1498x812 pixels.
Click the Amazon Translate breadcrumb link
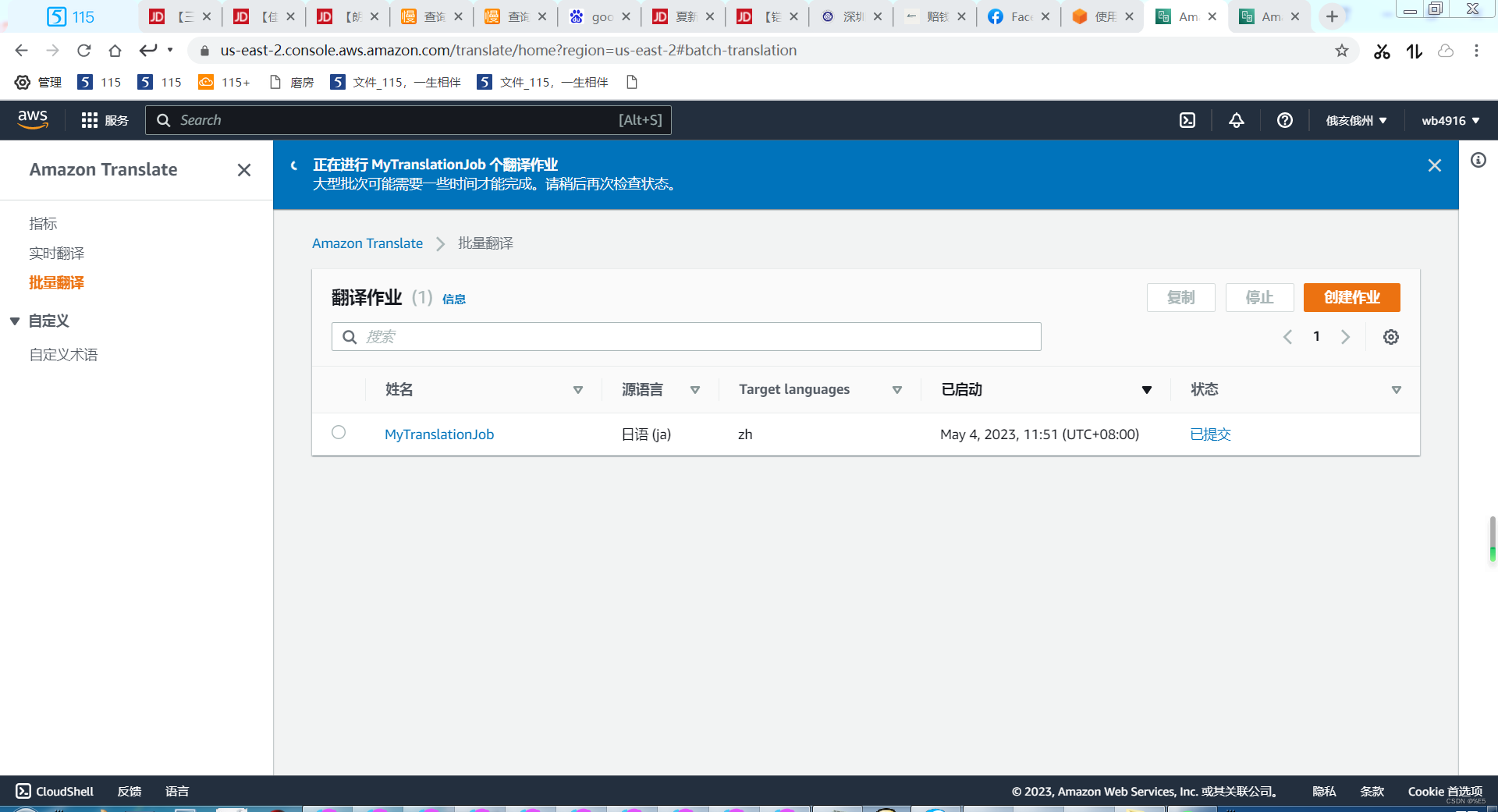367,243
